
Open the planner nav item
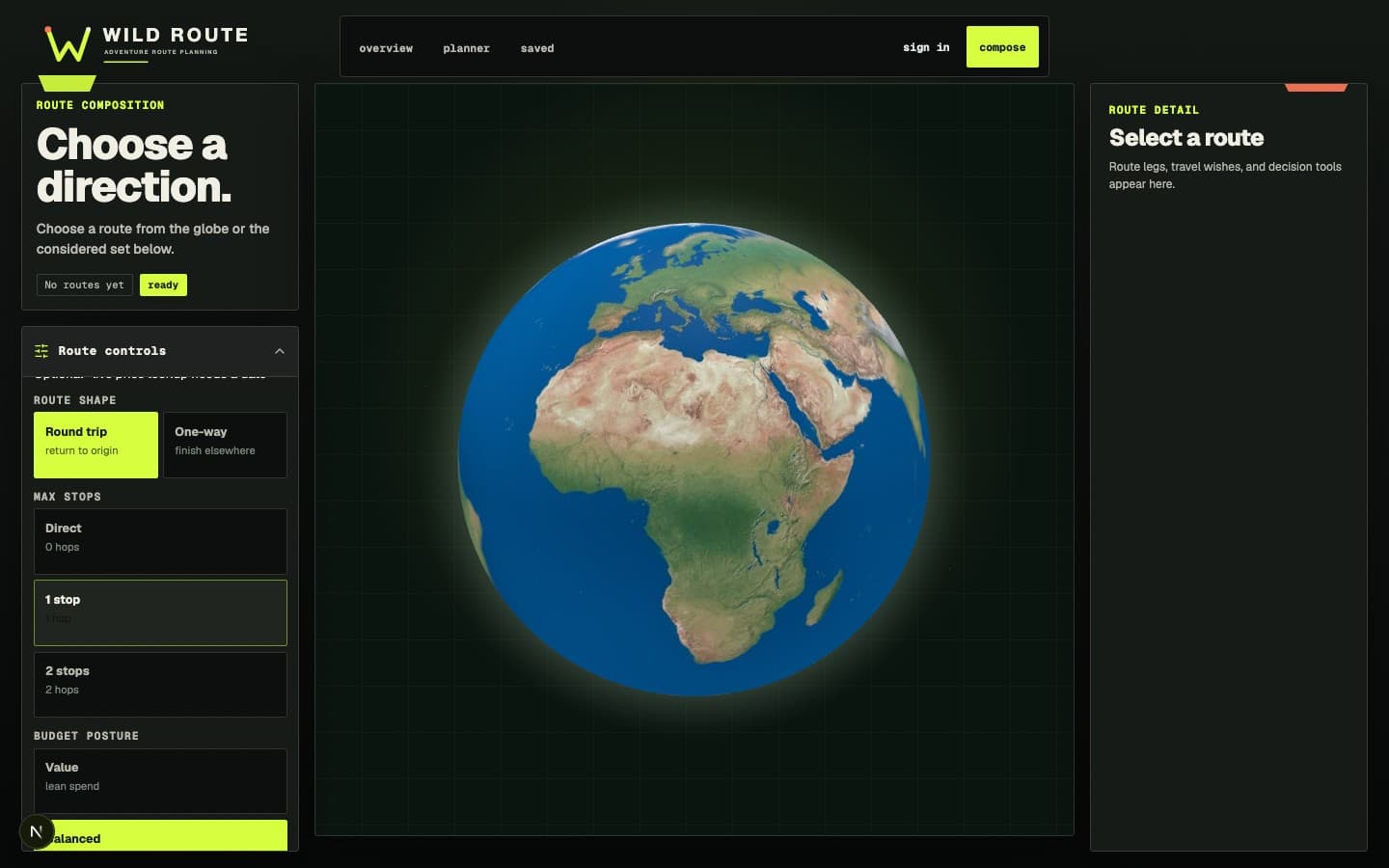466,48
